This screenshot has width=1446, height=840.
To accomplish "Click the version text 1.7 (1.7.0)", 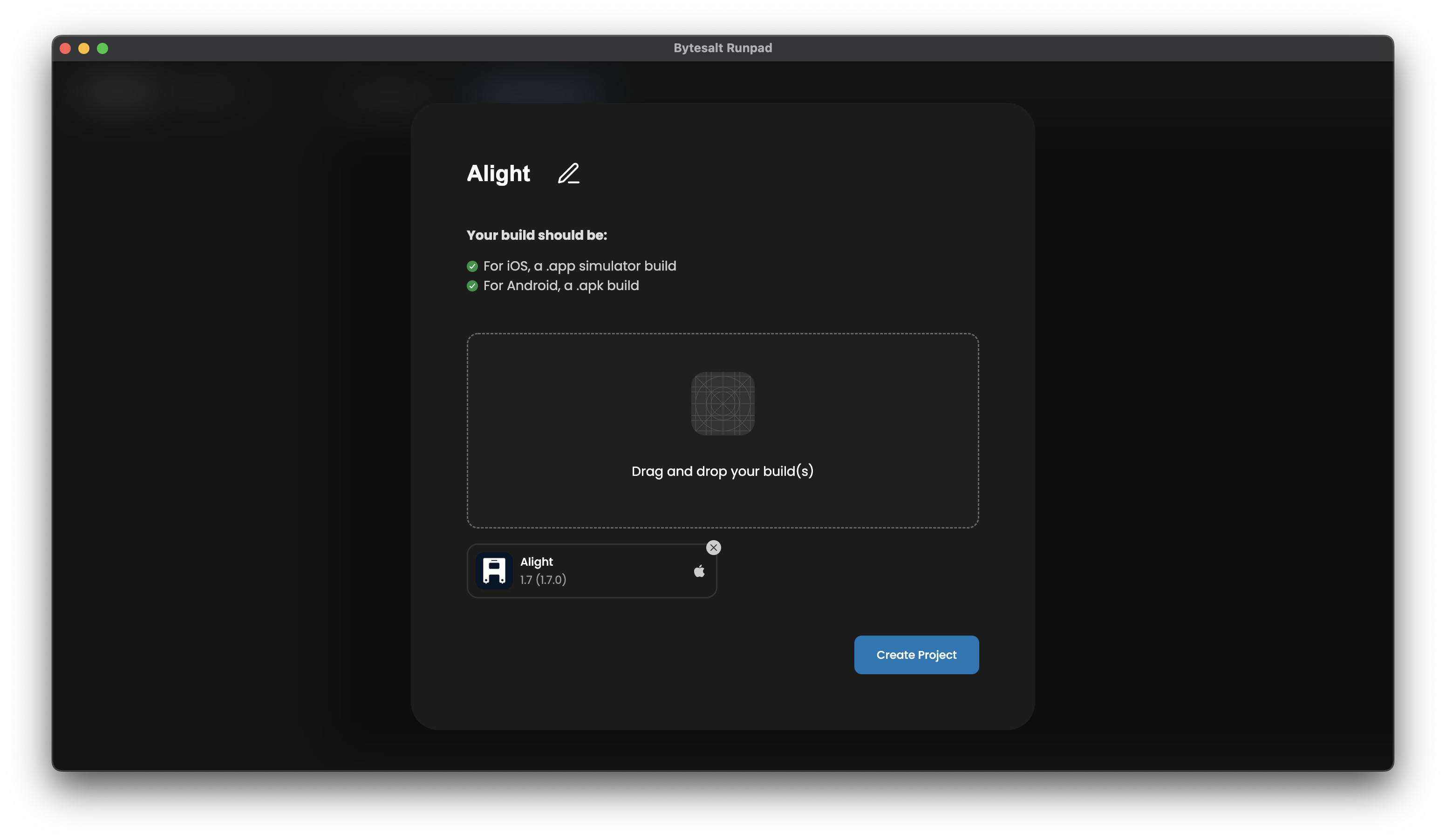I will (x=543, y=580).
